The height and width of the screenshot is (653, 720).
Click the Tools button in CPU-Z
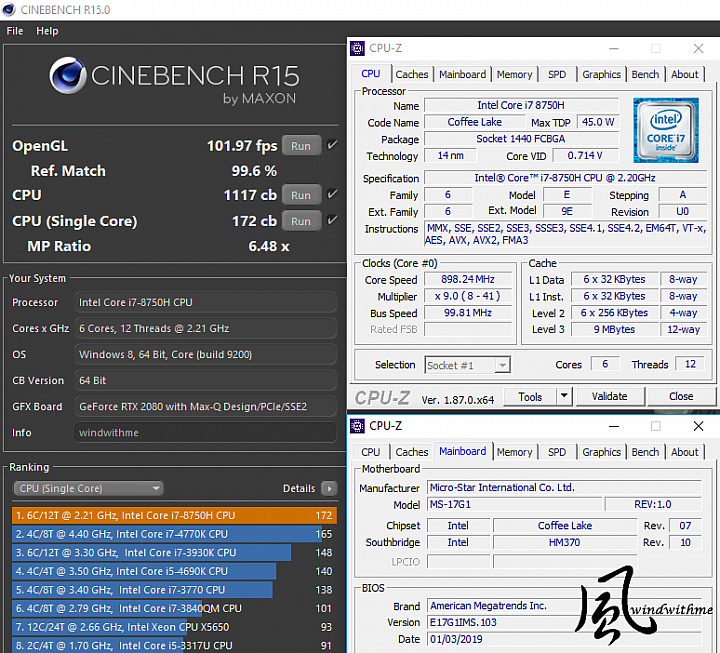click(x=530, y=396)
